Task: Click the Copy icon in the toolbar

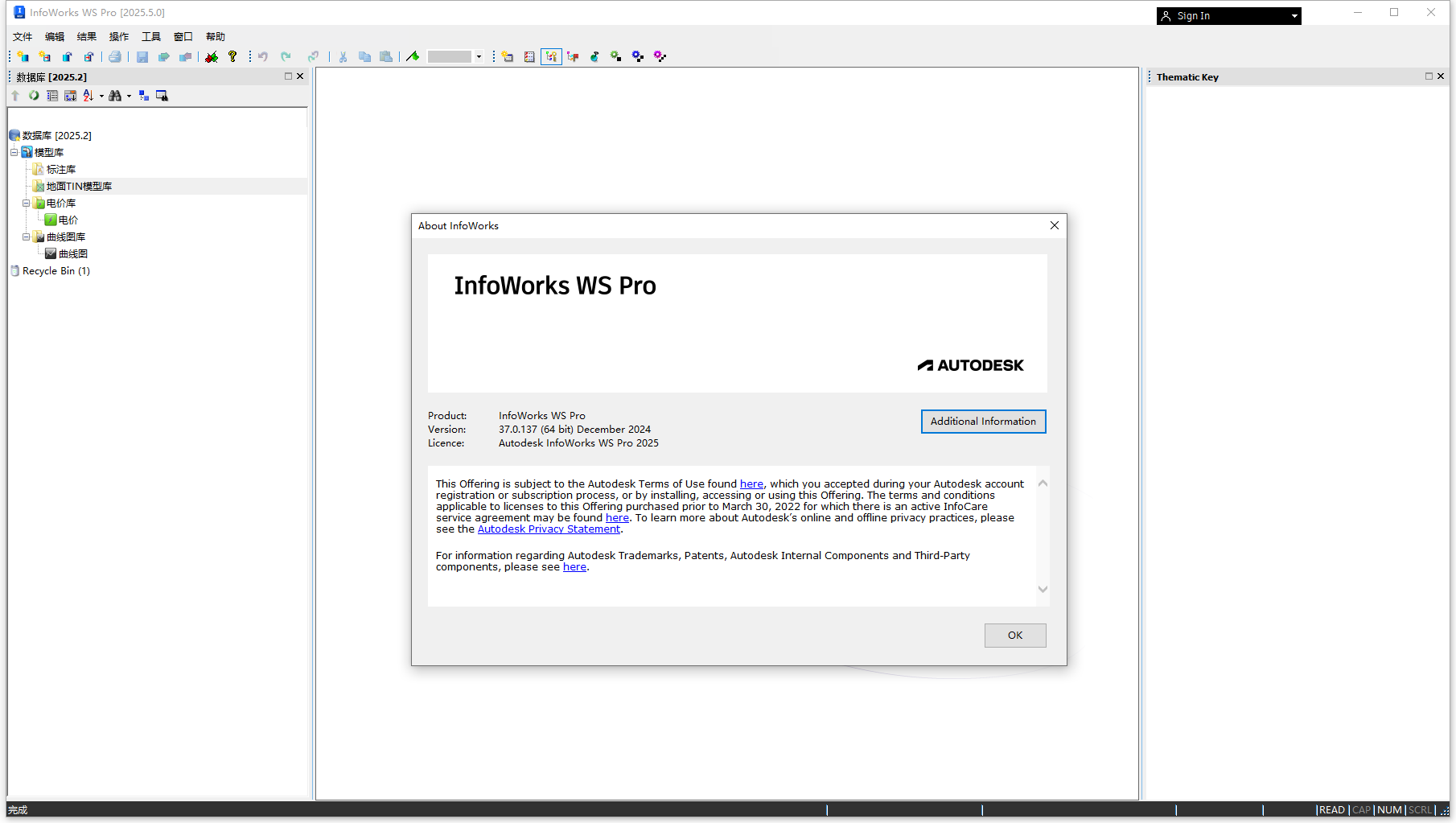Action: pos(364,56)
